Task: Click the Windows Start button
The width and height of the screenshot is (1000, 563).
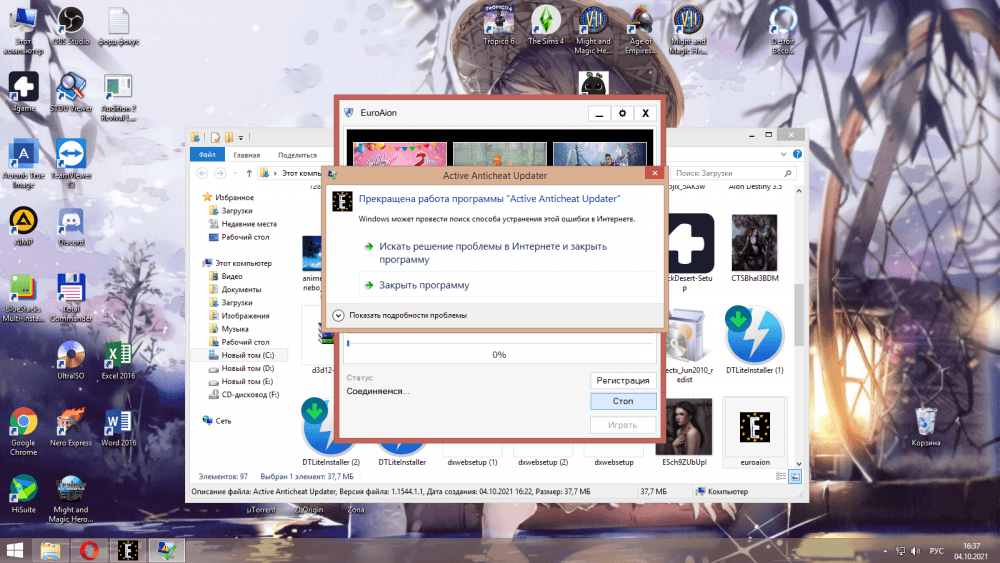Action: 16,549
